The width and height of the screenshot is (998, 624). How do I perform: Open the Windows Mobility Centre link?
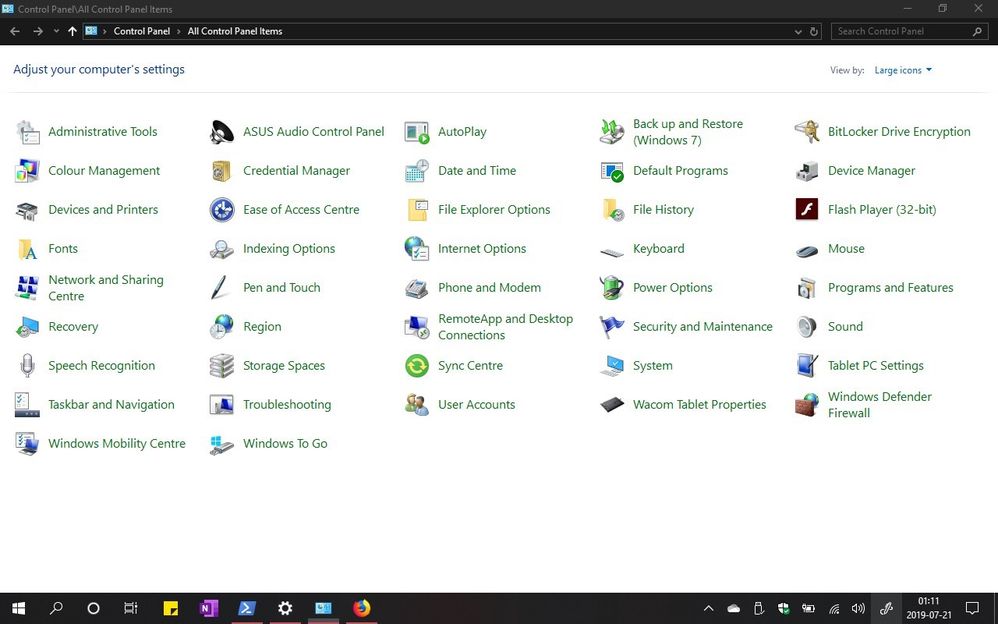tap(117, 443)
